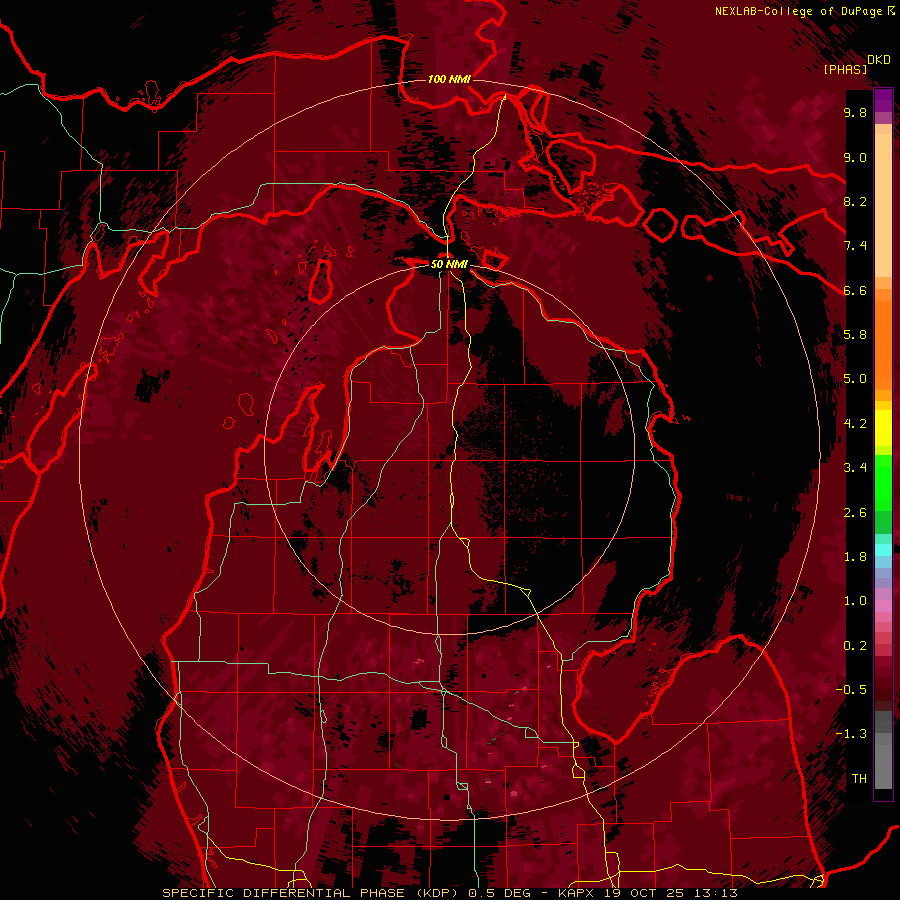Click the orange segment of the color scale

883,345
